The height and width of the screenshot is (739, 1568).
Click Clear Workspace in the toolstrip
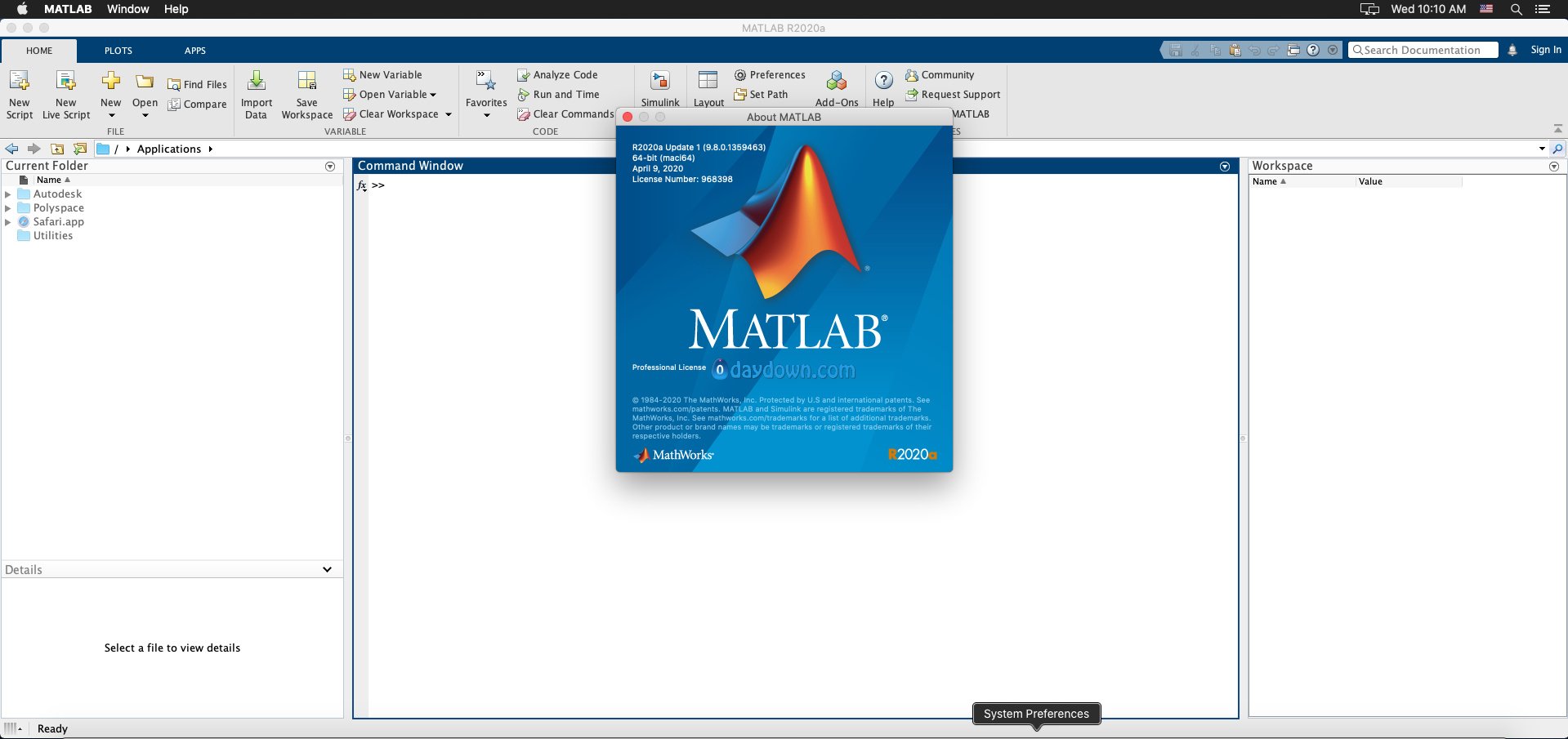[x=391, y=114]
